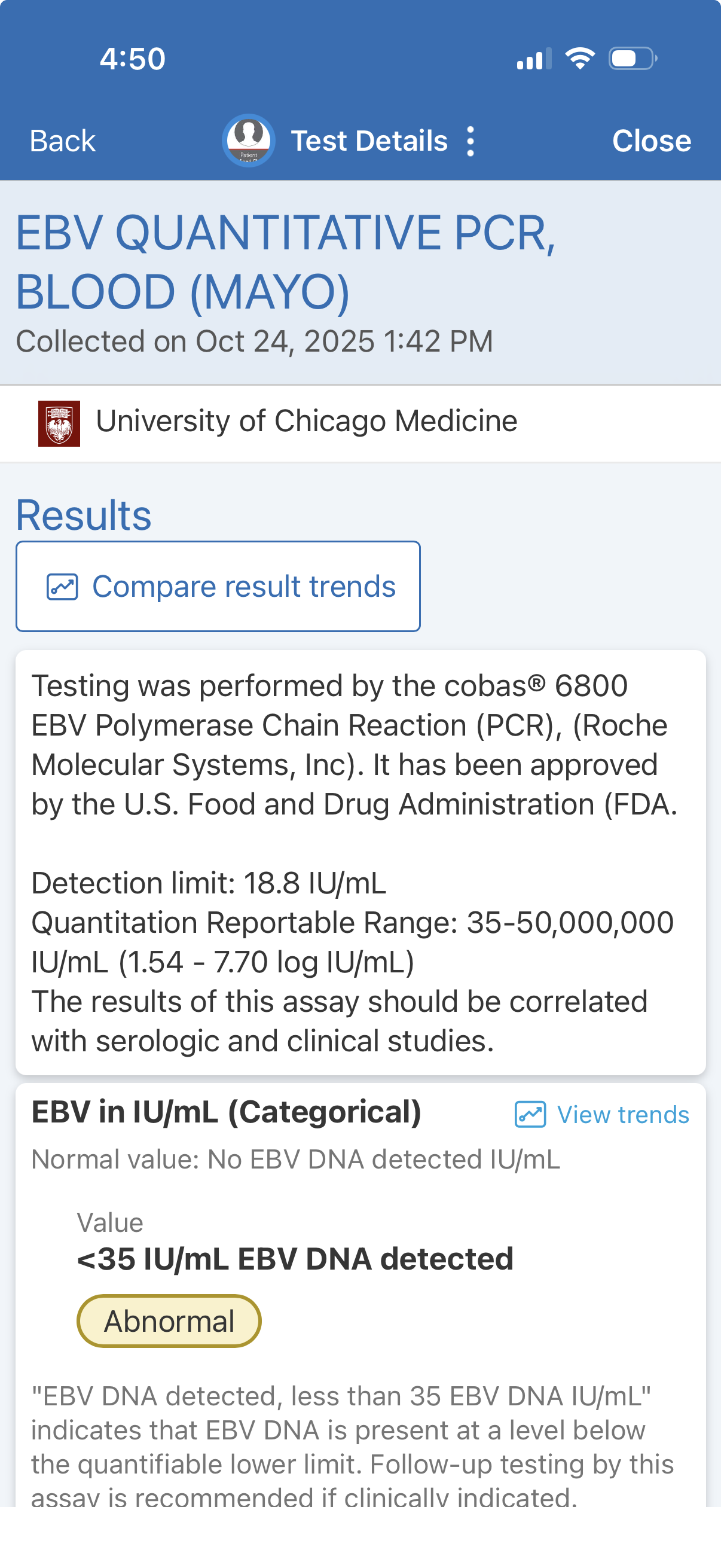Tap the Abnormal status badge
721x1568 pixels.
[x=169, y=1321]
